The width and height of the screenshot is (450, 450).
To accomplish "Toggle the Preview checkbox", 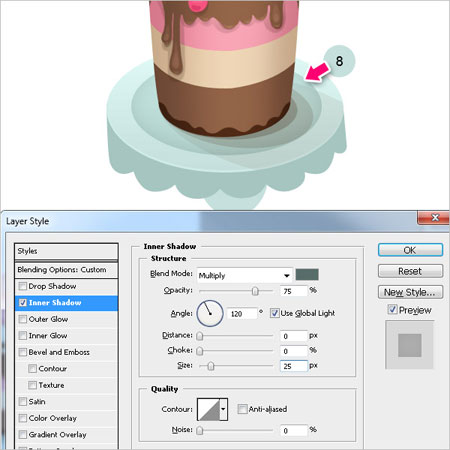I will (393, 310).
